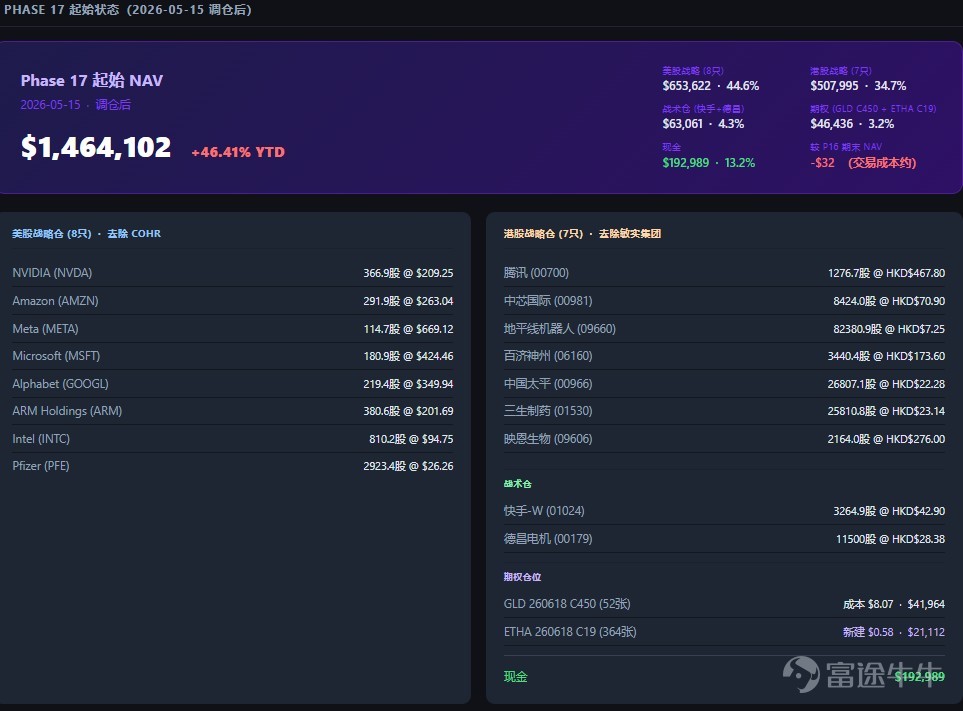Click the 港股战略 $507,995 · 34.7% summary
The image size is (963, 711).
tap(858, 79)
